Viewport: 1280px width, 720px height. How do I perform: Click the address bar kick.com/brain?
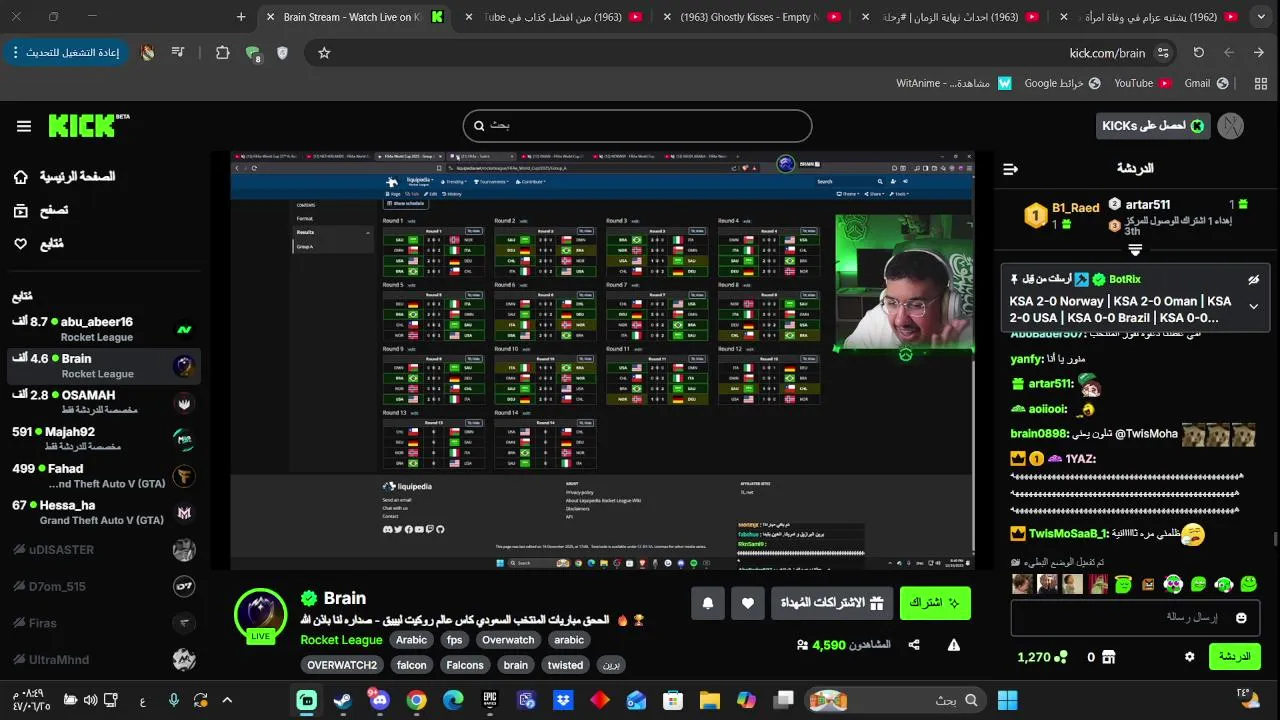pos(1107,53)
